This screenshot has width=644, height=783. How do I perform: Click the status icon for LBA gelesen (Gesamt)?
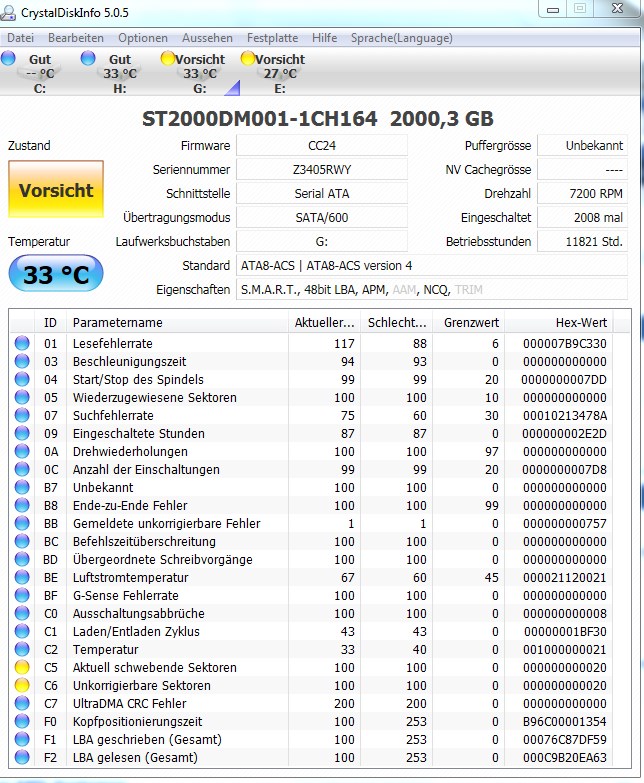pos(22,757)
